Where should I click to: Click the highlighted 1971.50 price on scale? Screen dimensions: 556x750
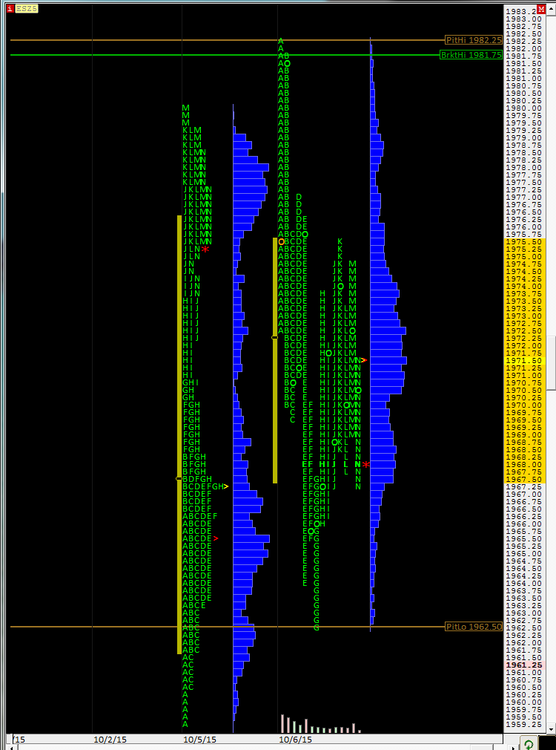[524, 361]
